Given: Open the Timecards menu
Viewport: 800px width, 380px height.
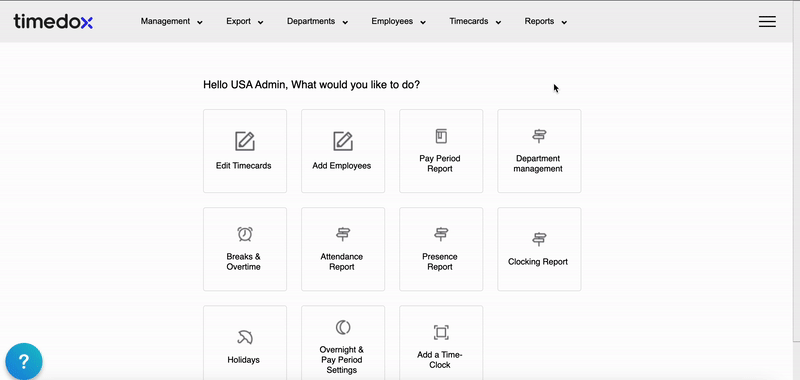Looking at the screenshot, I should pos(475,21).
